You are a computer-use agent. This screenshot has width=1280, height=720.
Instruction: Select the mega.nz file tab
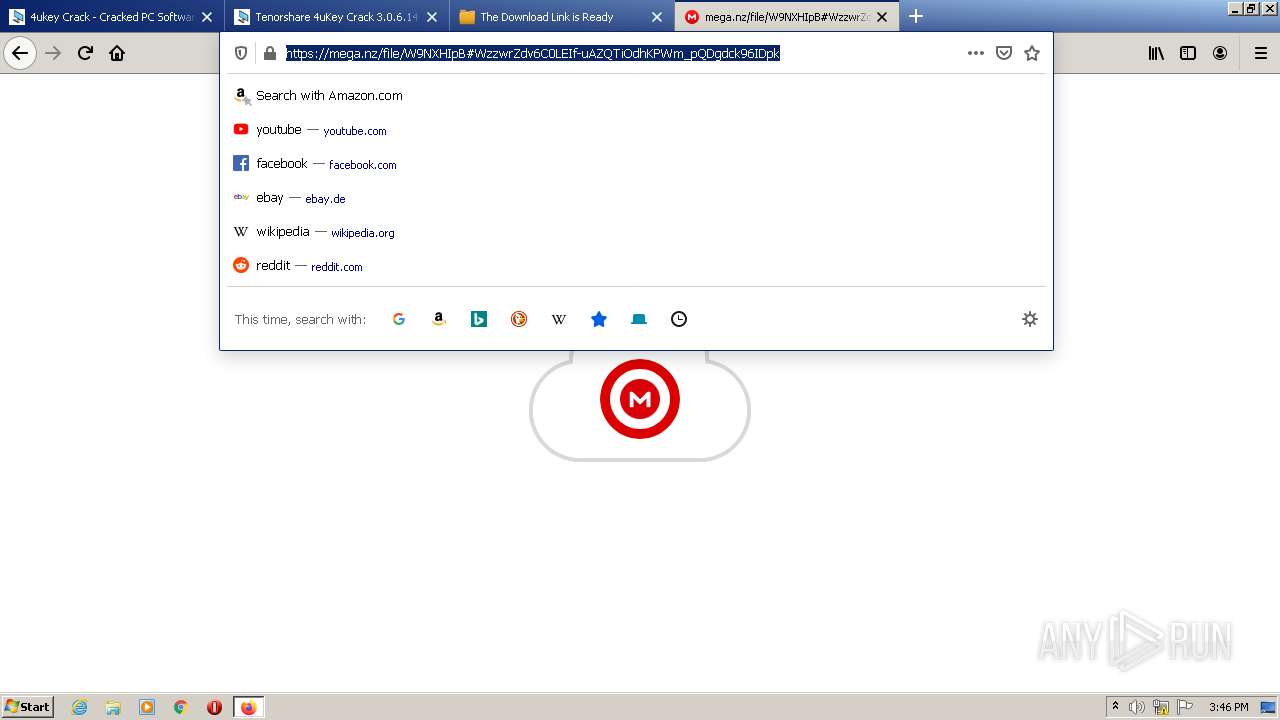point(786,16)
